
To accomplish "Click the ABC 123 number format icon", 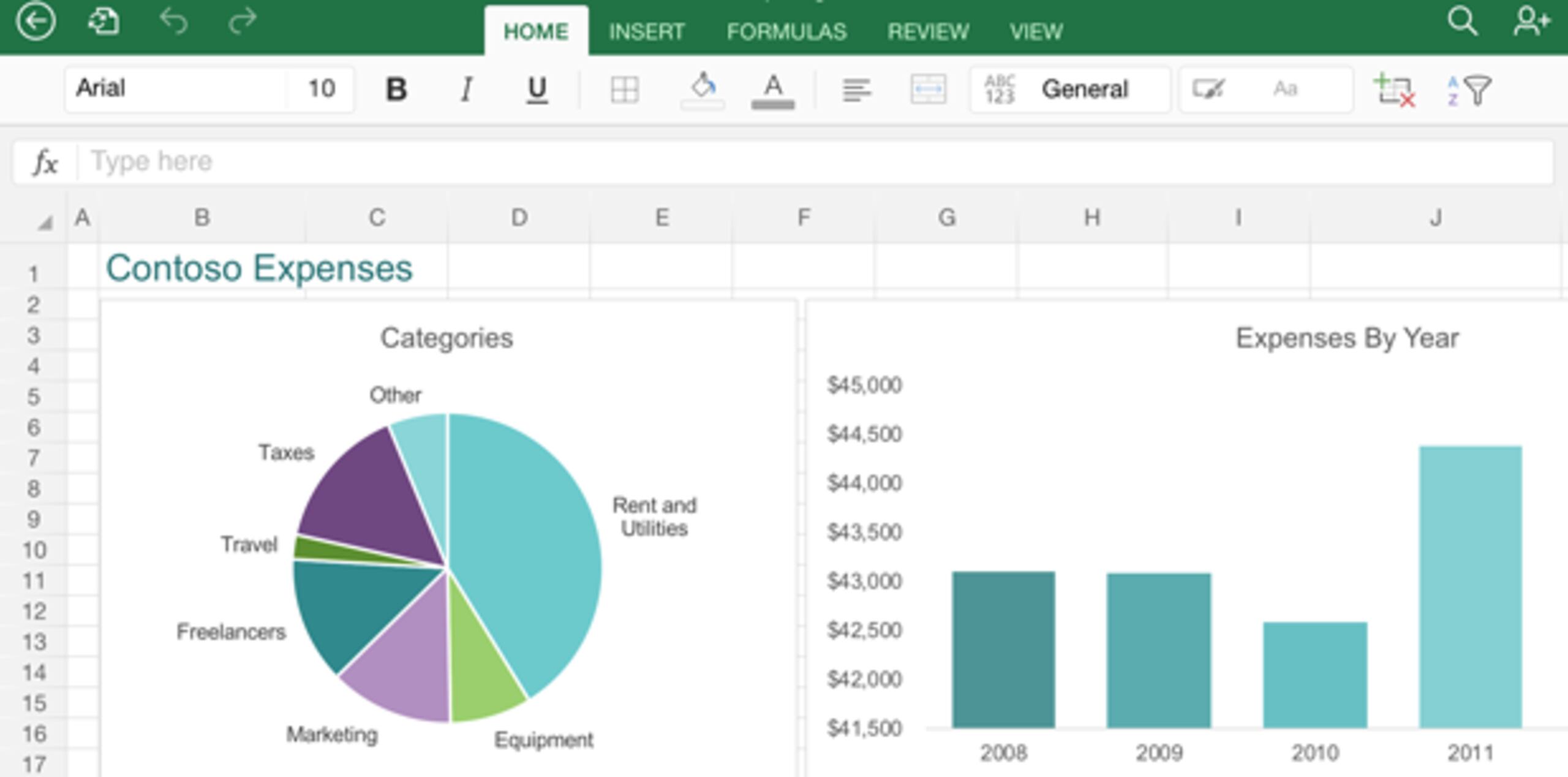I will tap(1000, 89).
